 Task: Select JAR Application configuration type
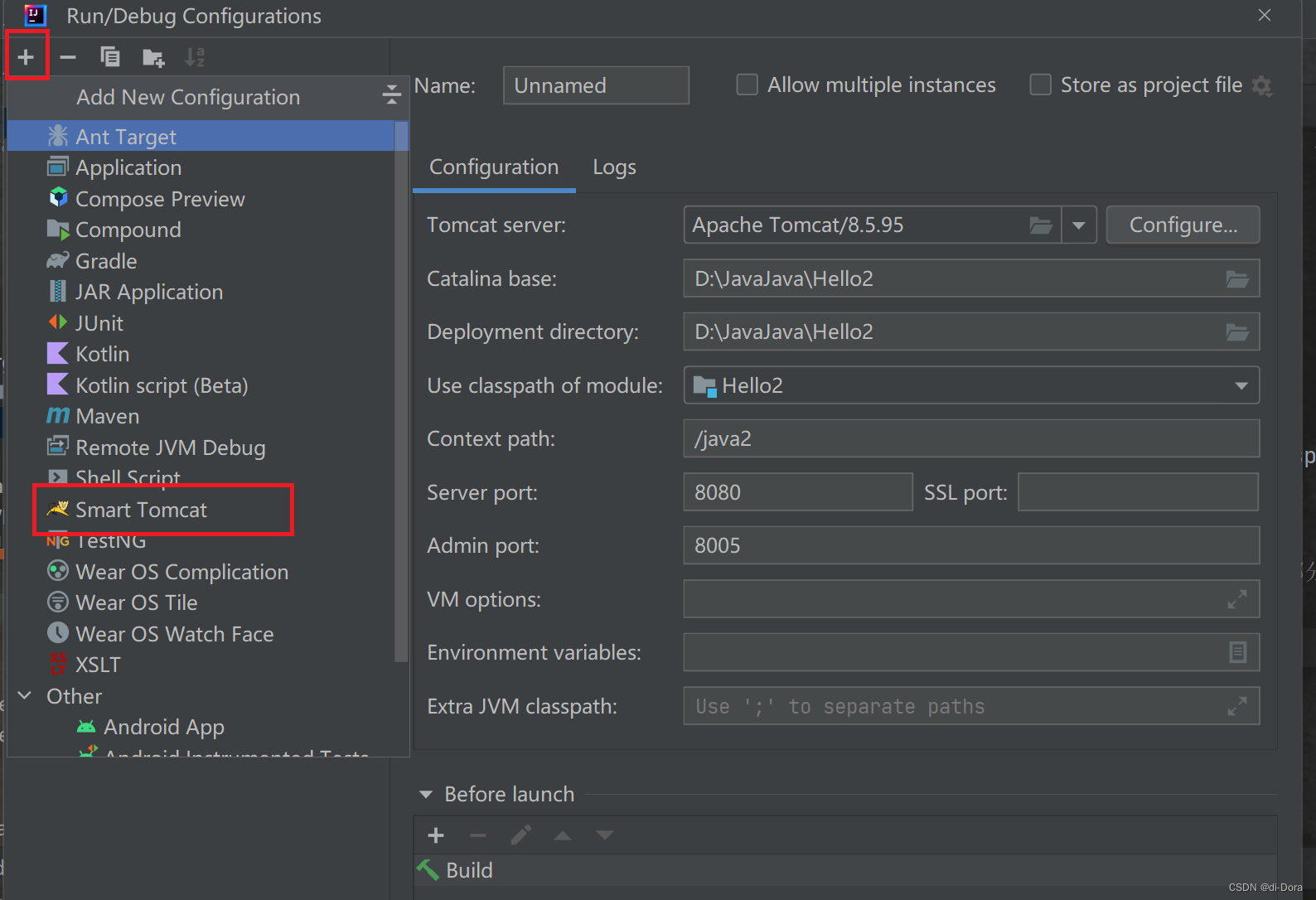coord(201,292)
